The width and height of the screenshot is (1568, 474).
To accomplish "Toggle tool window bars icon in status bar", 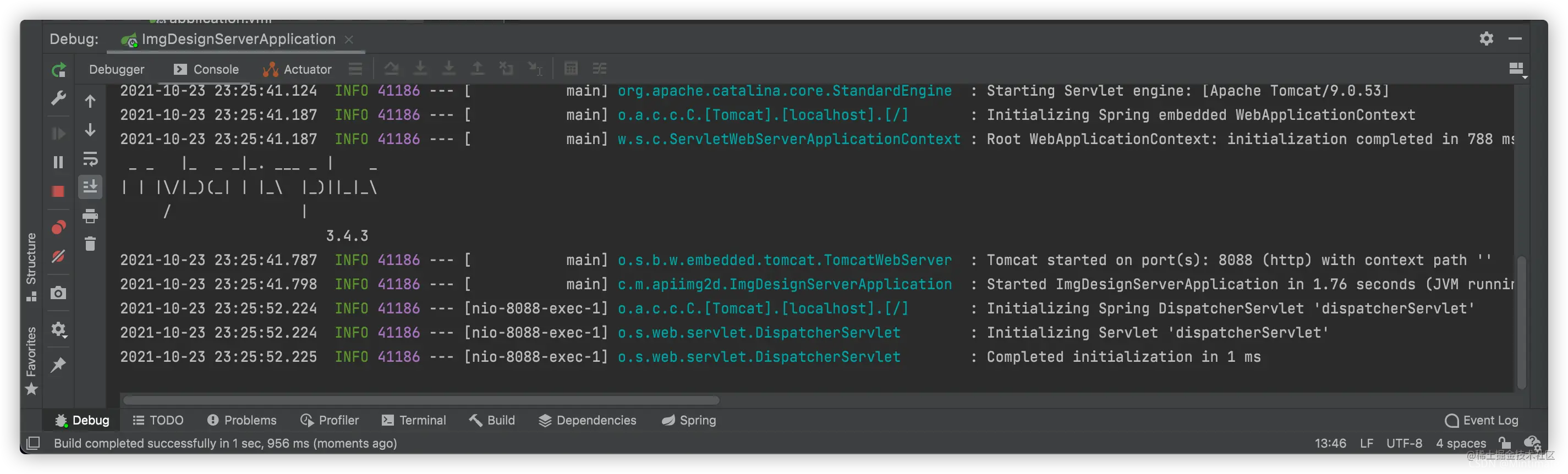I will pos(34,444).
